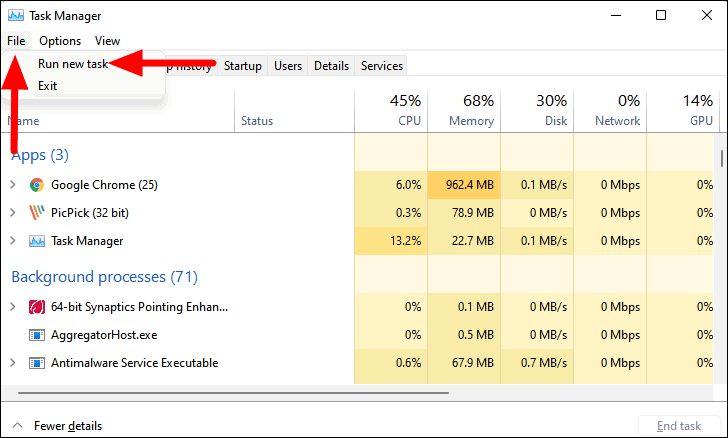Choose Exit from the File menu
This screenshot has height=438, width=728.
pos(47,86)
